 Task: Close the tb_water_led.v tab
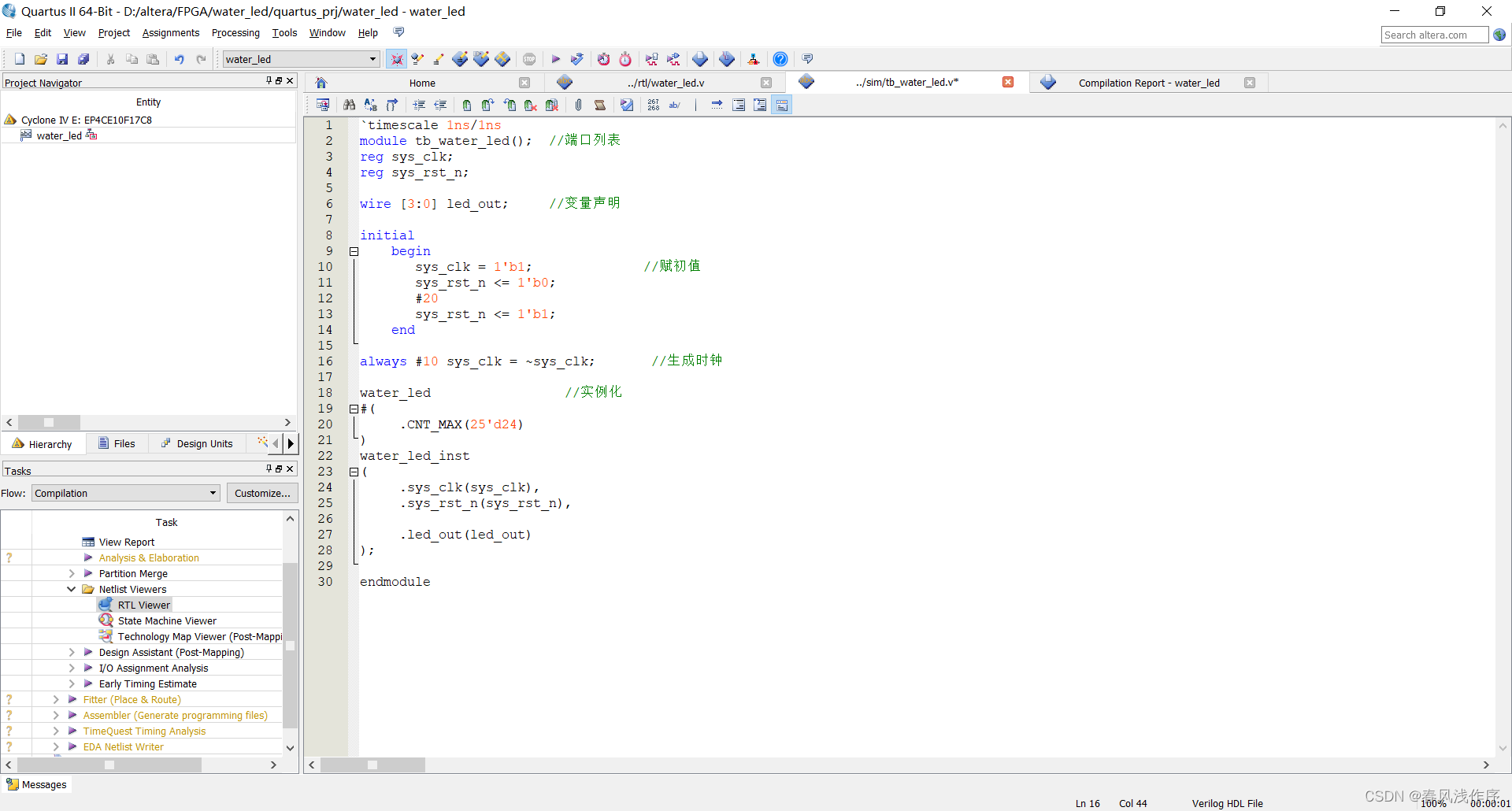[x=1008, y=82]
